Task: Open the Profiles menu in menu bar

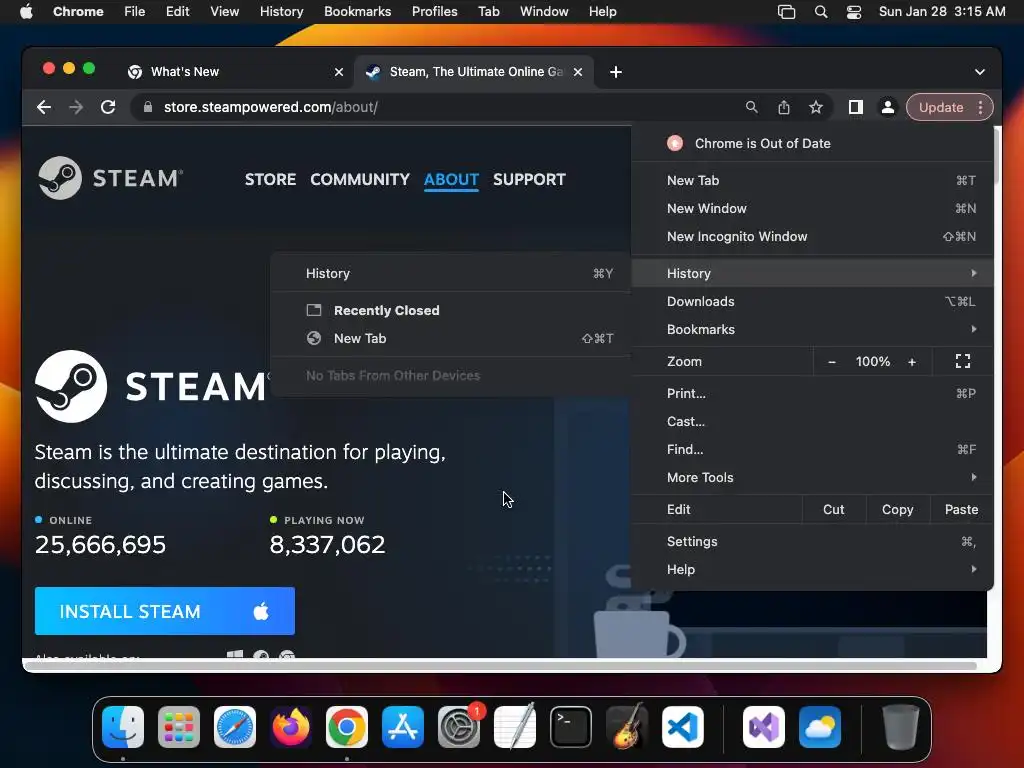Action: tap(434, 12)
